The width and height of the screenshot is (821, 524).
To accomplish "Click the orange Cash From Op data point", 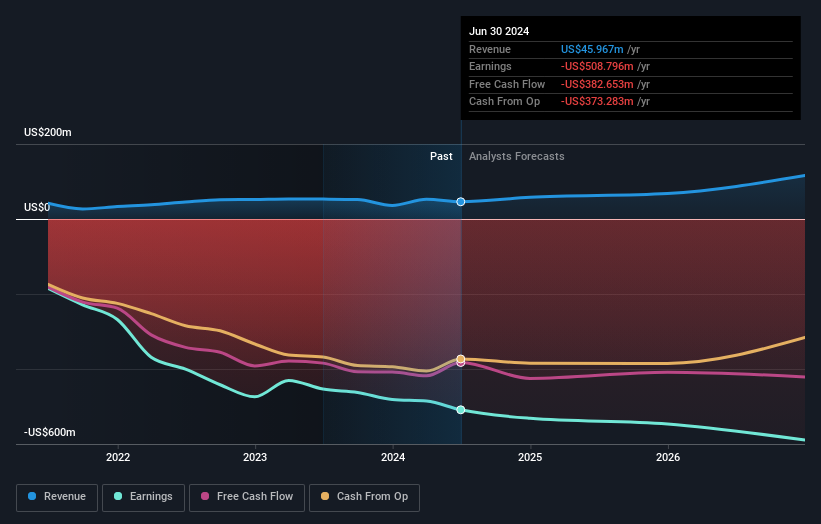I will [461, 359].
